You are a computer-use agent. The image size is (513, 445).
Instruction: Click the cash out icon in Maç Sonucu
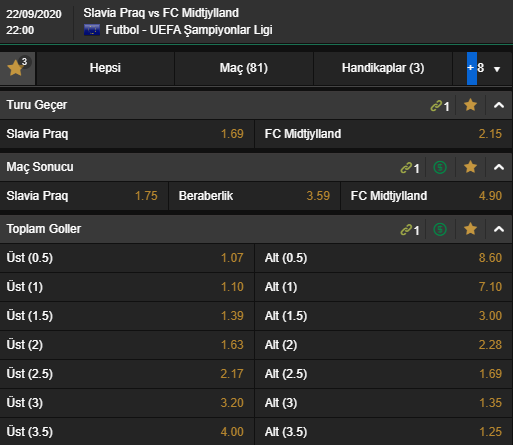[x=440, y=167]
